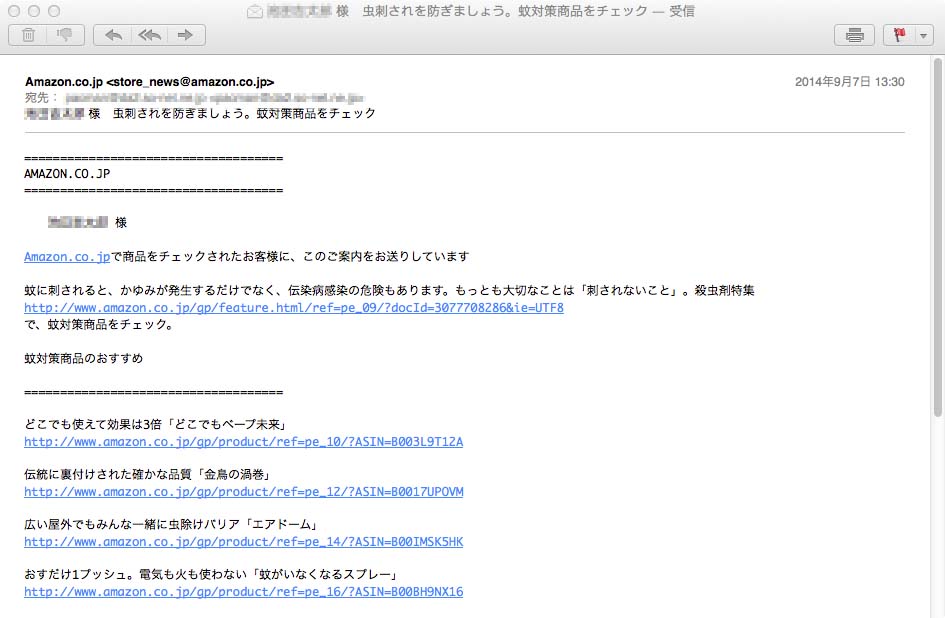Viewport: 945px width, 618px height.
Task: Click the line 「蚊がいなくなるスプレー」
Action: 210,575
